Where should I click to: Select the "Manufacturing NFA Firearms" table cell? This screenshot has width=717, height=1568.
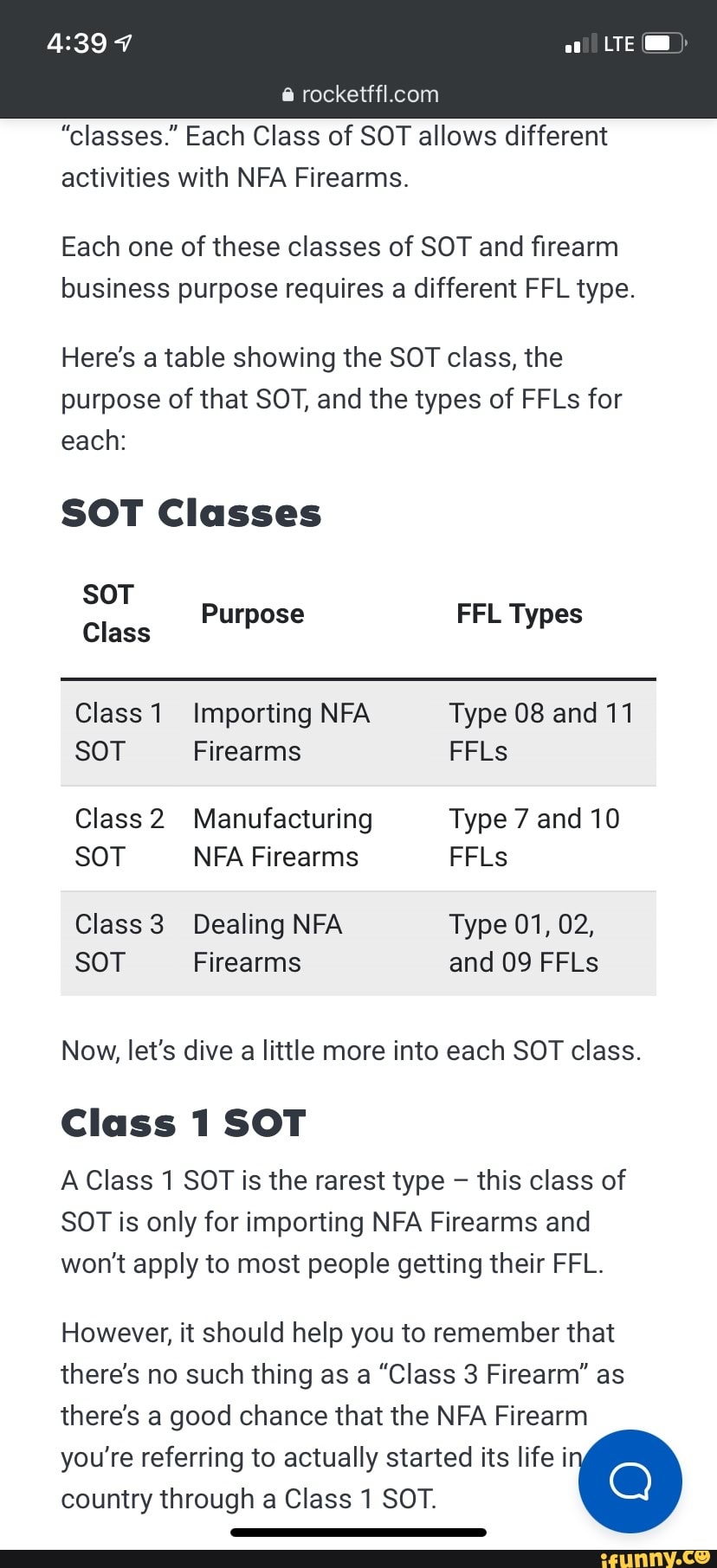(283, 838)
